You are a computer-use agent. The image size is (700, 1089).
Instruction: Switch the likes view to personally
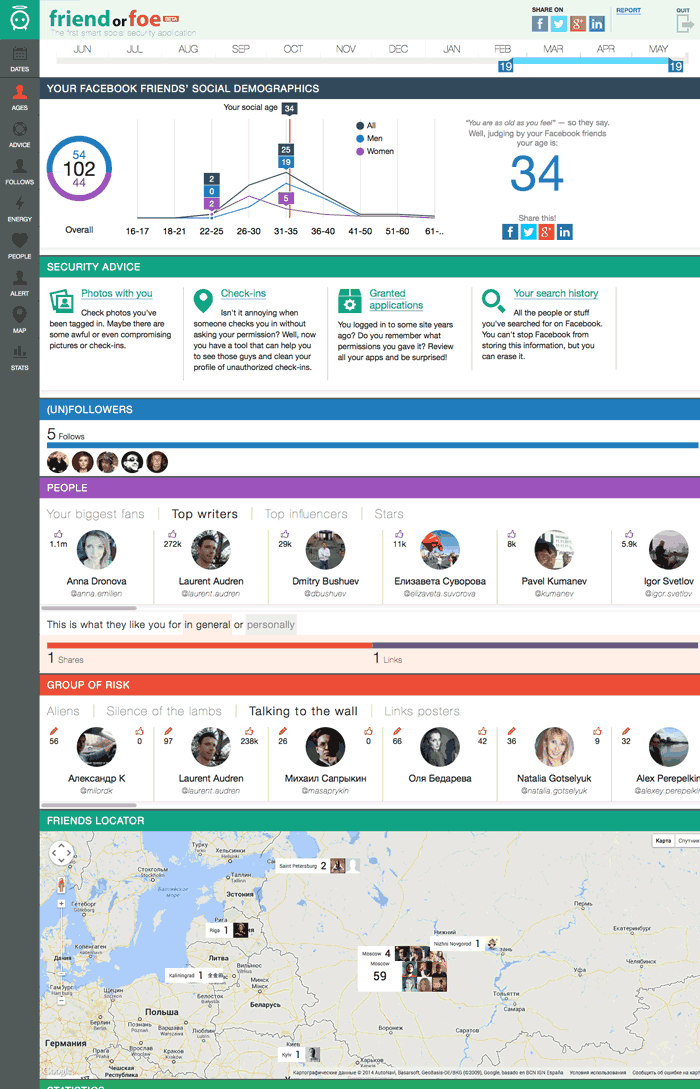(x=270, y=625)
